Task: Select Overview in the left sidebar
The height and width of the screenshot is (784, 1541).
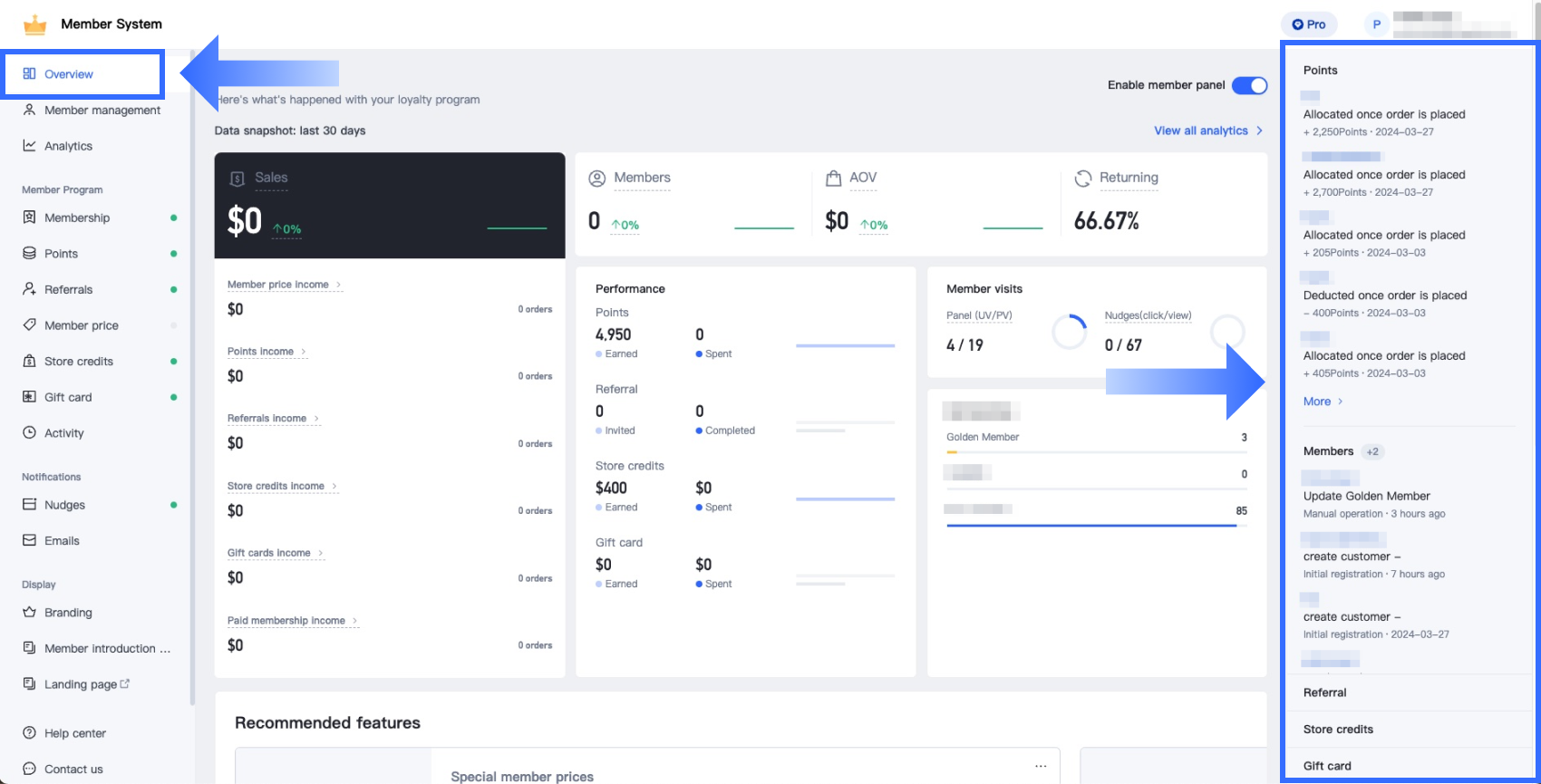Action: [x=69, y=74]
